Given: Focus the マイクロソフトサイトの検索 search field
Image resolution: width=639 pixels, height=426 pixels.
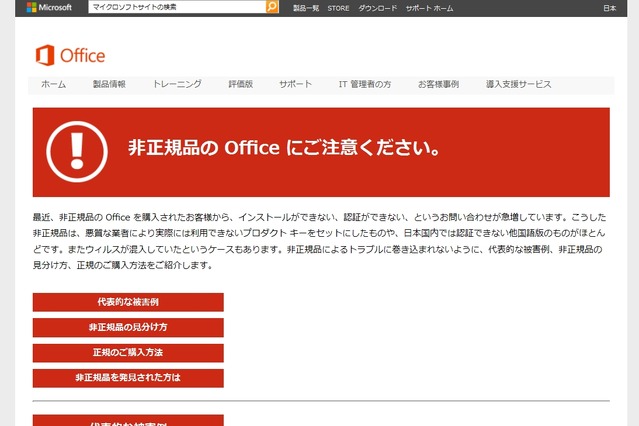Looking at the screenshot, I should [x=177, y=7].
